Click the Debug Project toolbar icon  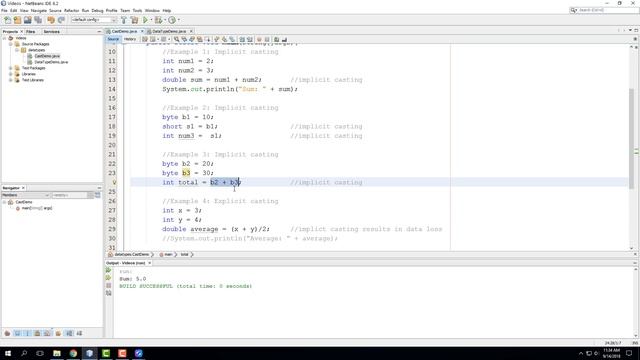pos(158,20)
